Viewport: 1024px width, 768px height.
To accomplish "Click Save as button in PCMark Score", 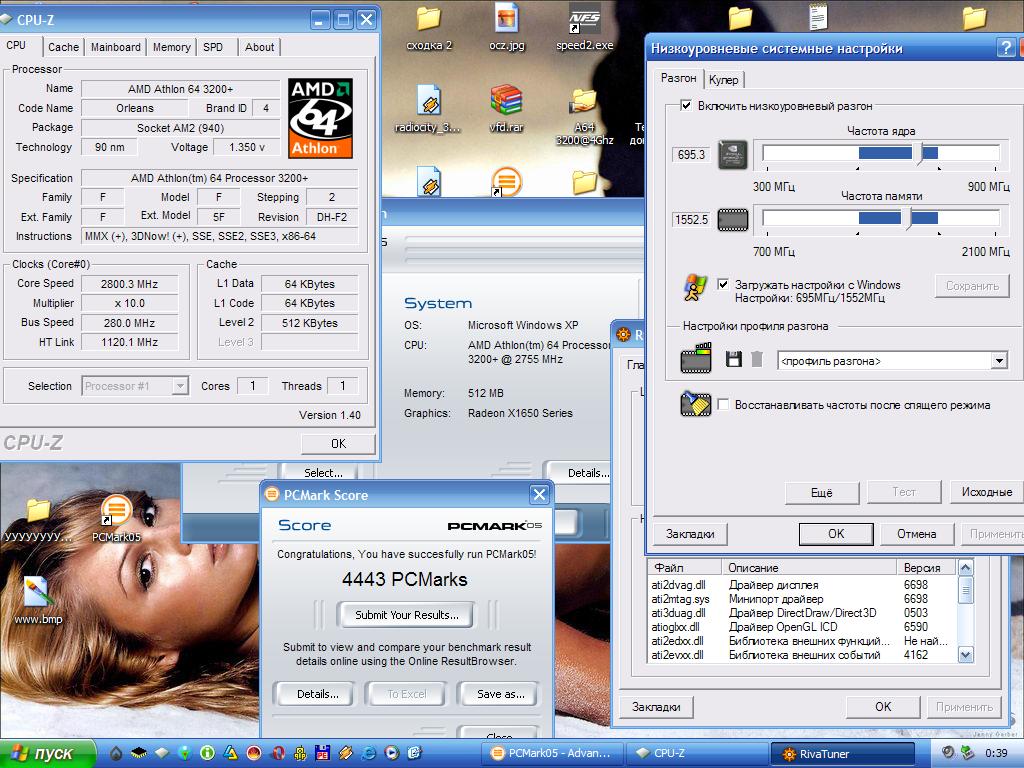I will click(500, 694).
